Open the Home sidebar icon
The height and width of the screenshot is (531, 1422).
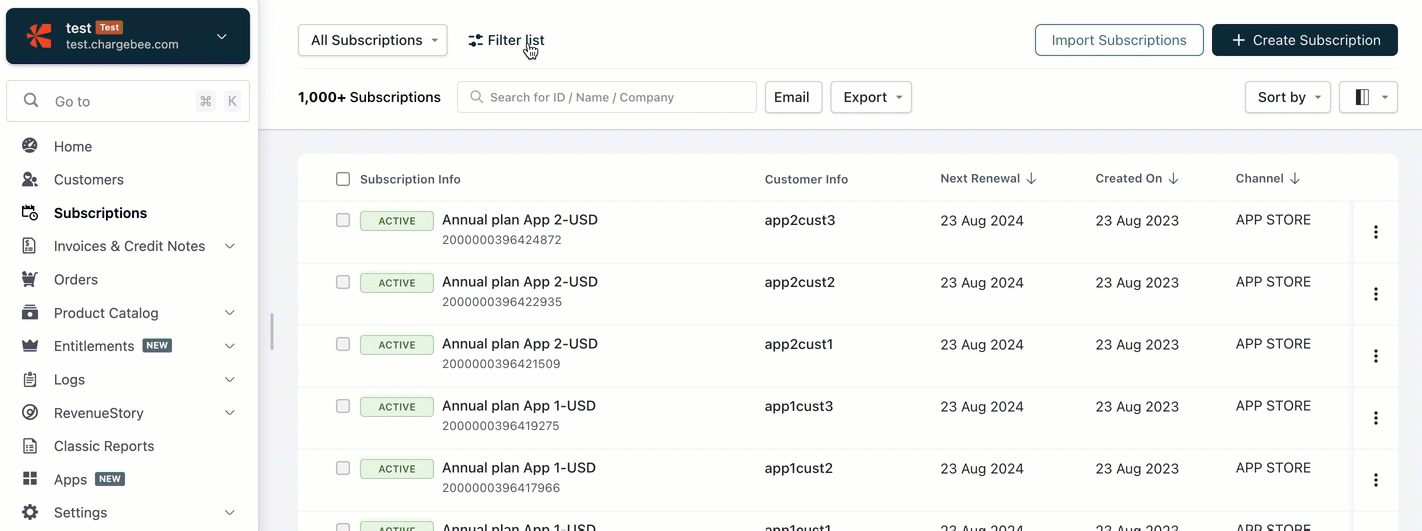coord(30,146)
